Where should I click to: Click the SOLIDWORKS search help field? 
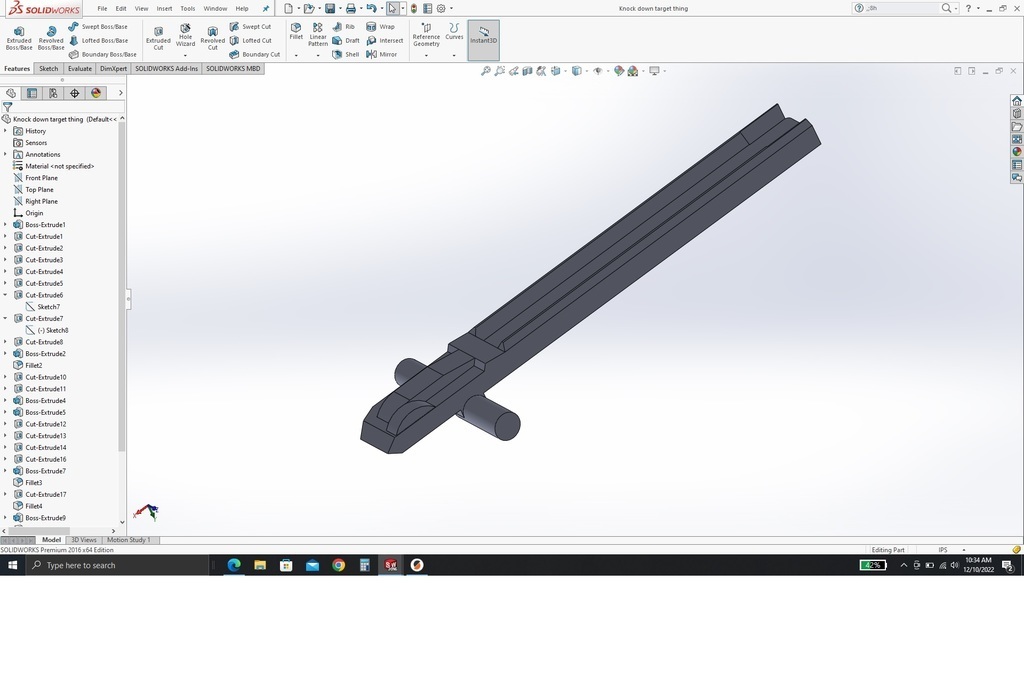(903, 8)
